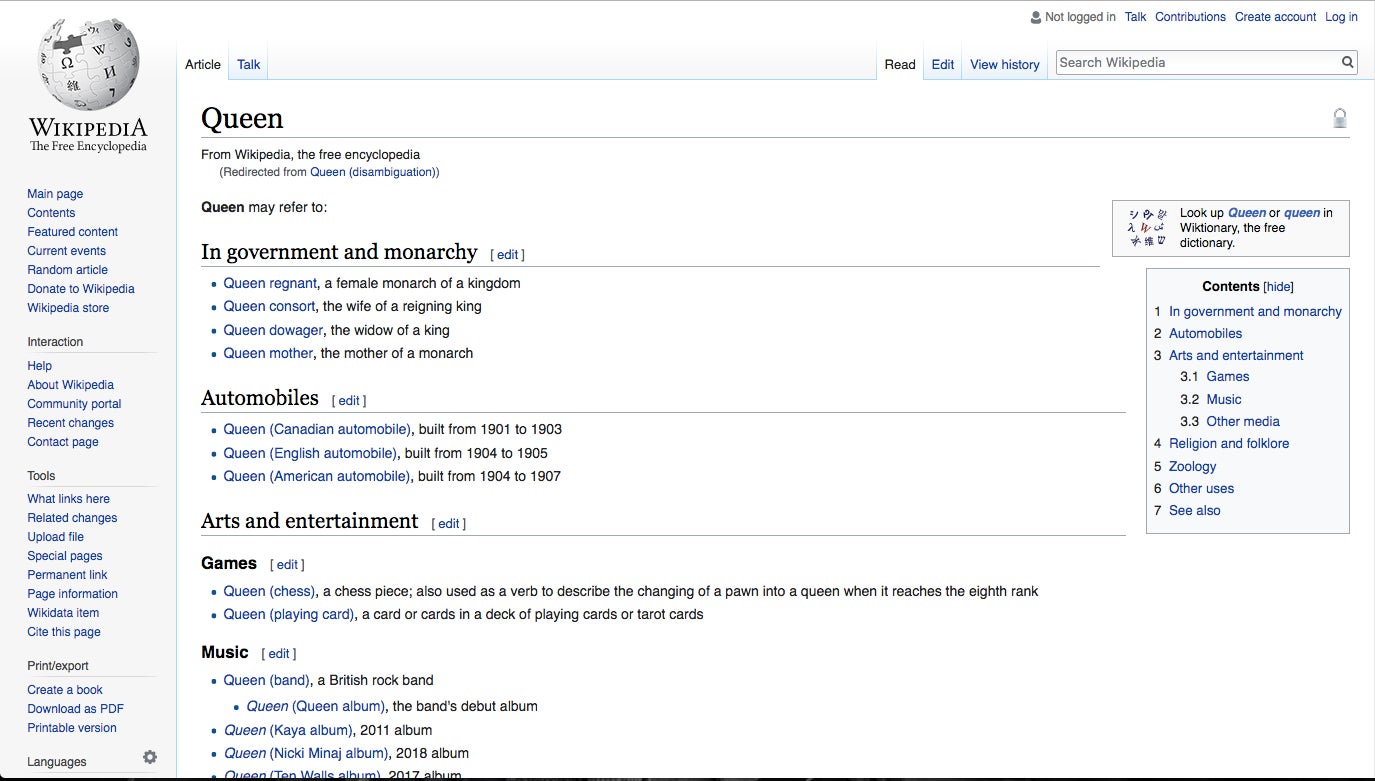1375x781 pixels.
Task: Open the Edit tab
Action: point(943,64)
